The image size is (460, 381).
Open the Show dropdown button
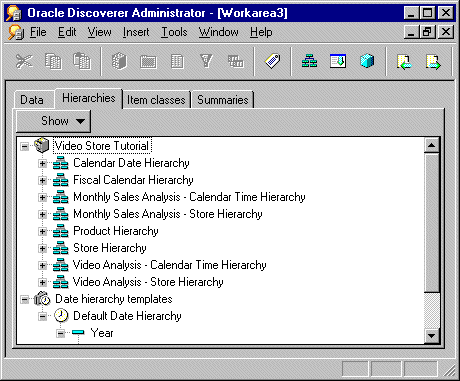54,121
